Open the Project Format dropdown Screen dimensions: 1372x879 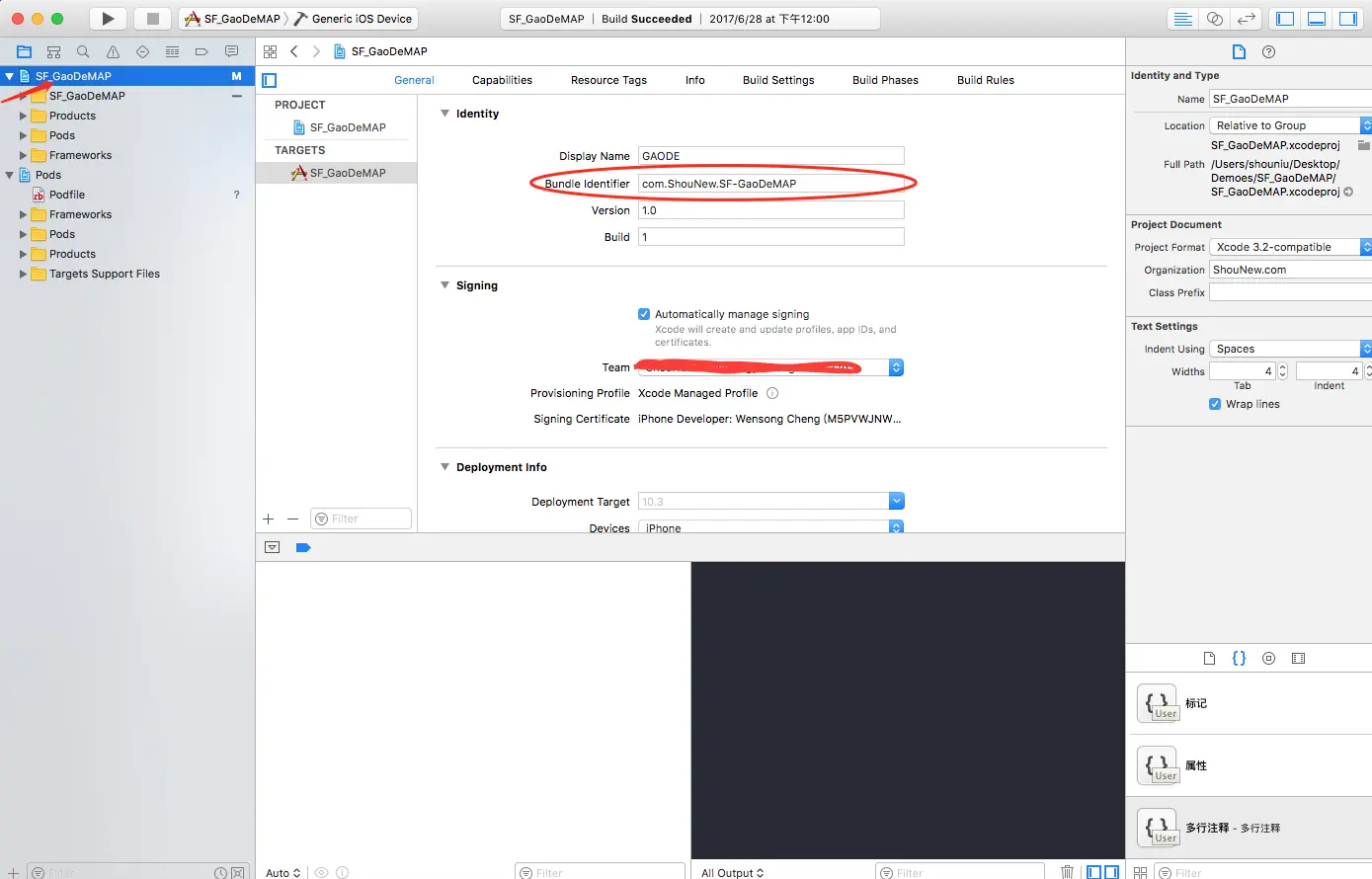(1291, 247)
